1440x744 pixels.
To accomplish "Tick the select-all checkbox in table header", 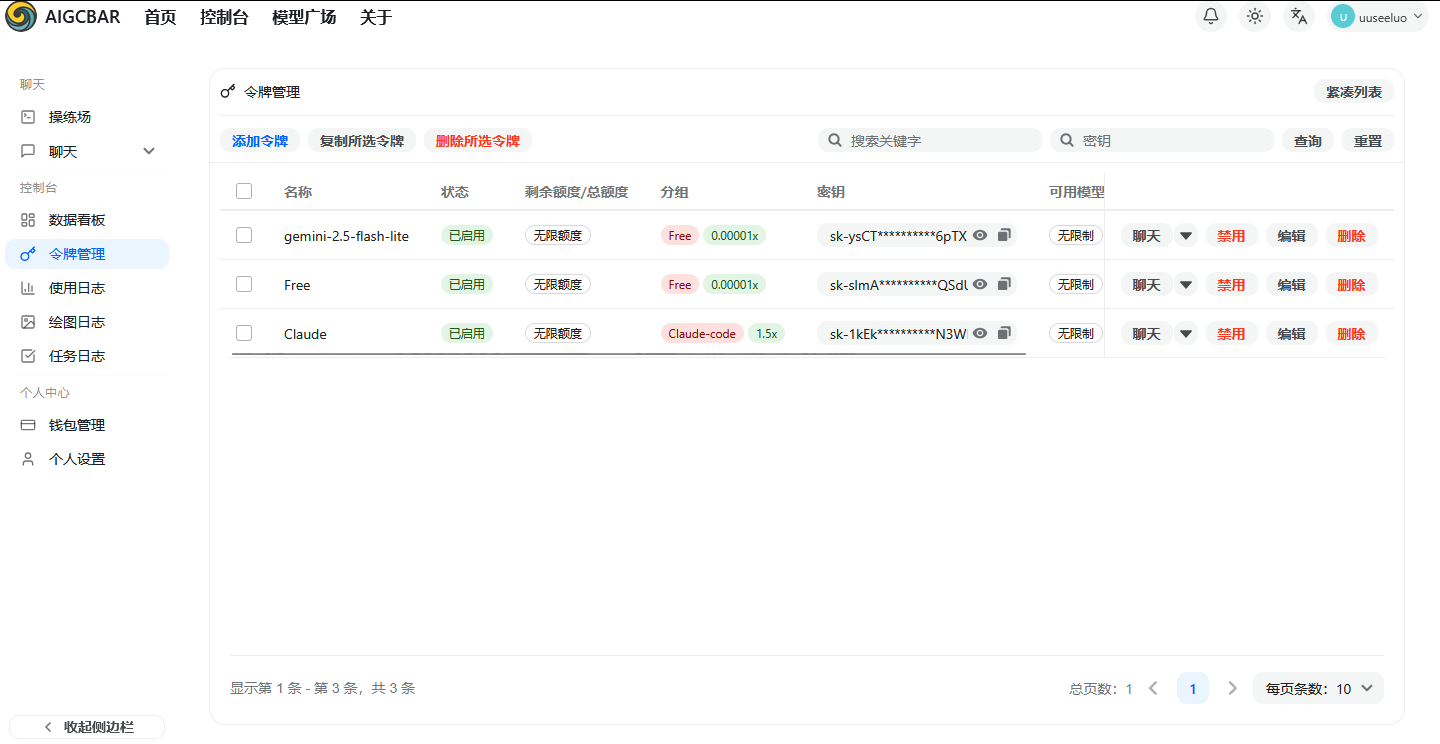I will pos(244,191).
